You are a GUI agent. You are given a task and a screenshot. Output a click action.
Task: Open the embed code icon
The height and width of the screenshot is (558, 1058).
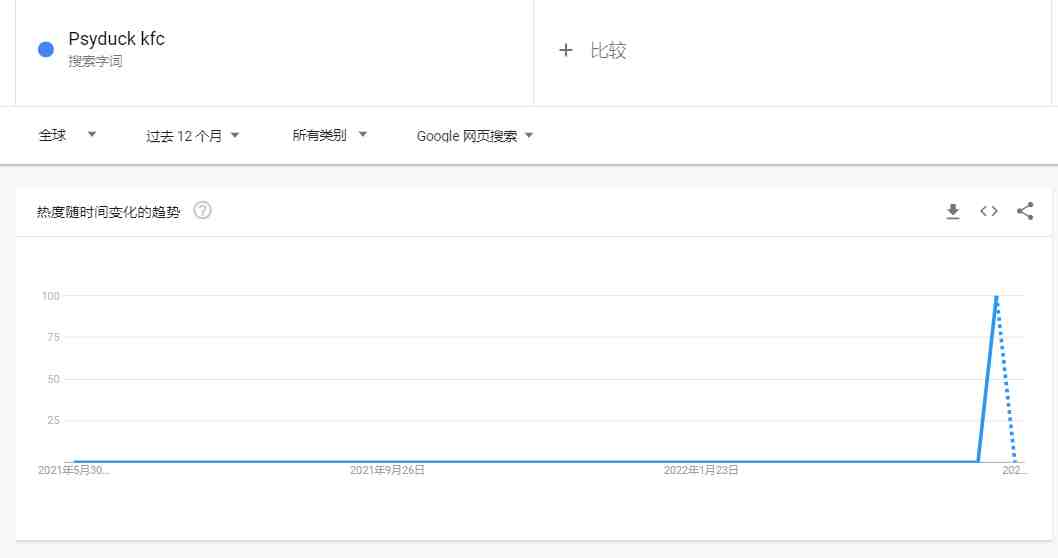989,211
